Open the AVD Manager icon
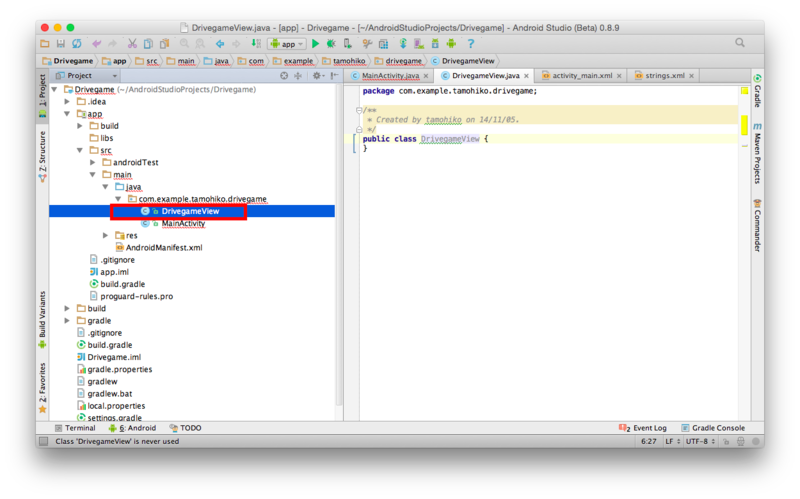 (419, 44)
